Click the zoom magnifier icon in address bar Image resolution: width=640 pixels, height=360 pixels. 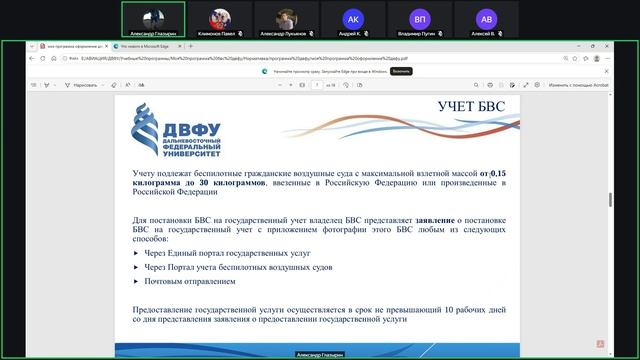click(x=566, y=59)
